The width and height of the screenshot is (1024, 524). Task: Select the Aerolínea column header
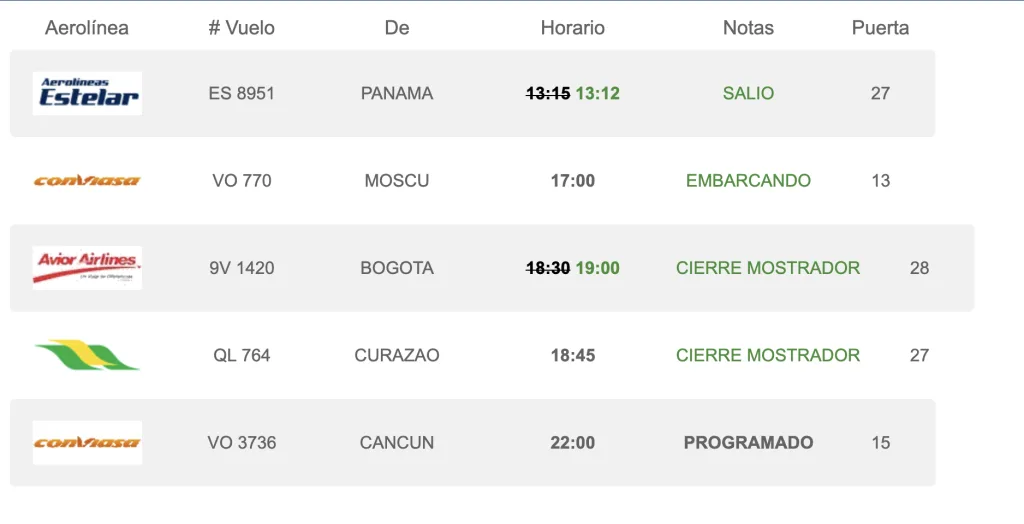(87, 27)
